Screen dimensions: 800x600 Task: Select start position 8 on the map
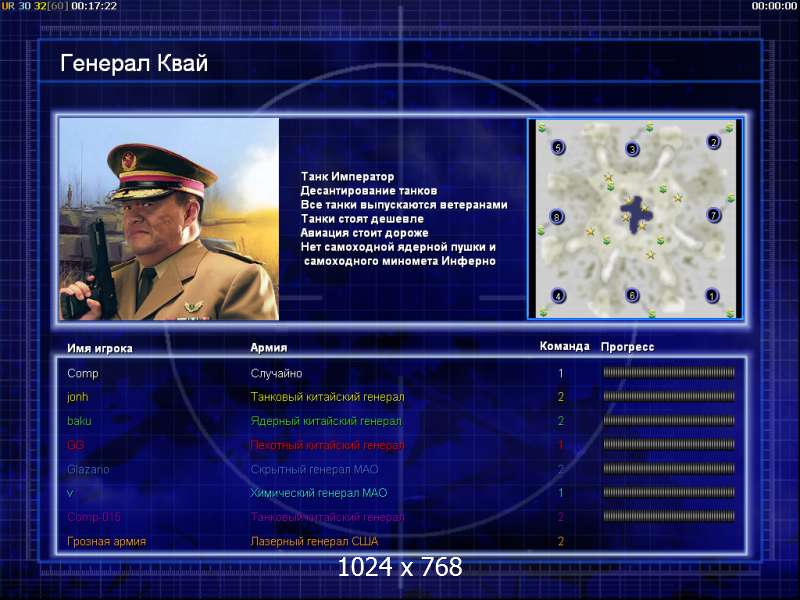557,217
